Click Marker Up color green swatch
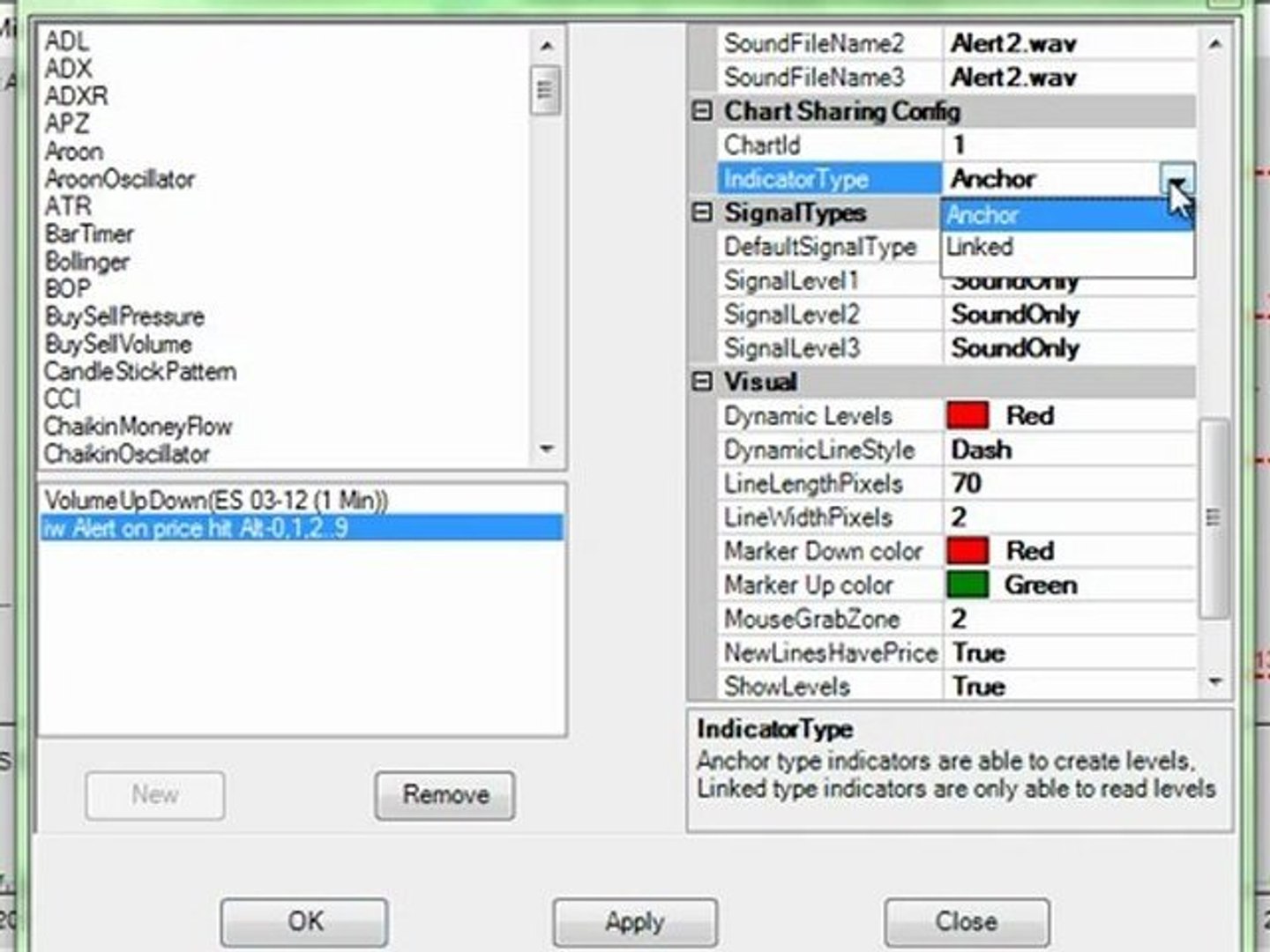Image resolution: width=1270 pixels, height=952 pixels. (x=967, y=584)
